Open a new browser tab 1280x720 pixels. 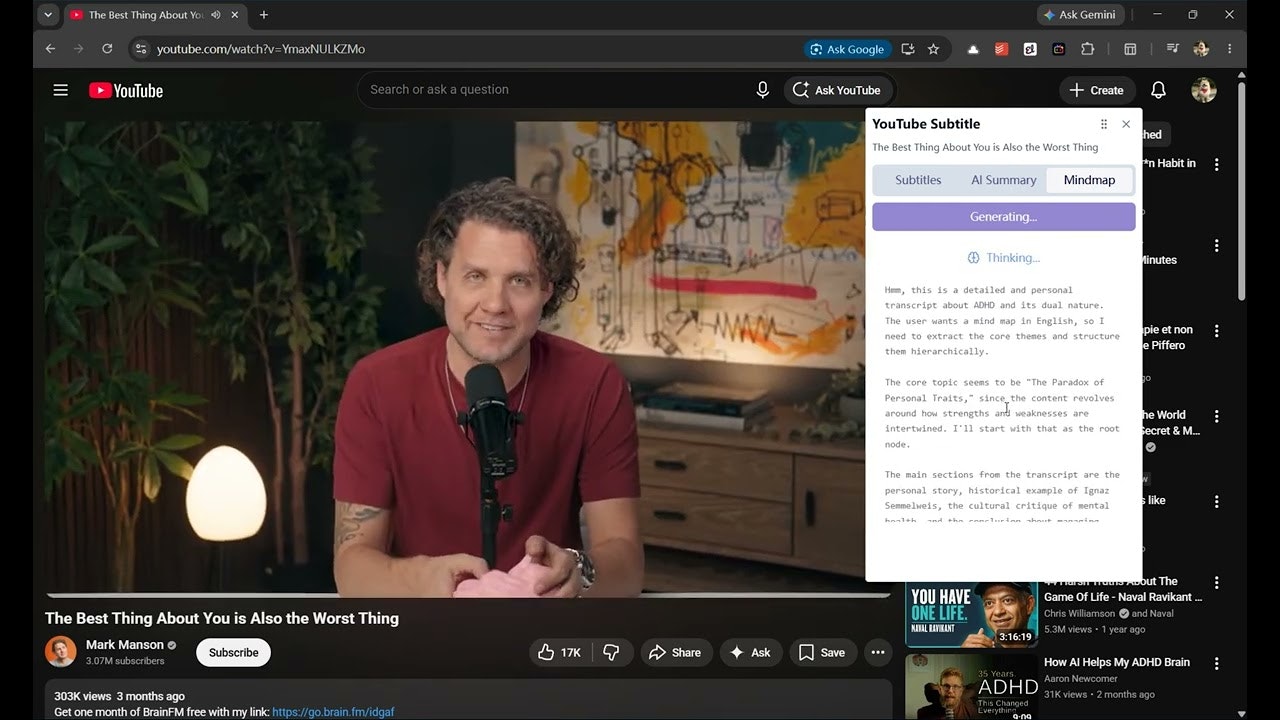[x=264, y=15]
